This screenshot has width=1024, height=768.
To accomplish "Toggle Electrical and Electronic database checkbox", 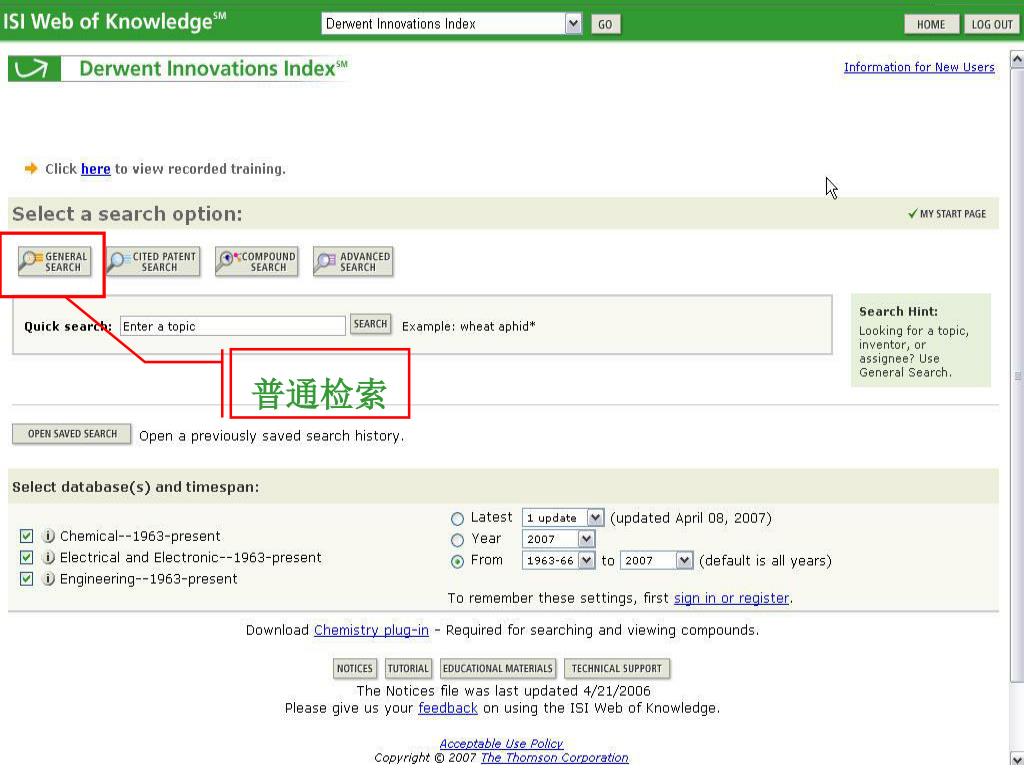I will click(26, 558).
